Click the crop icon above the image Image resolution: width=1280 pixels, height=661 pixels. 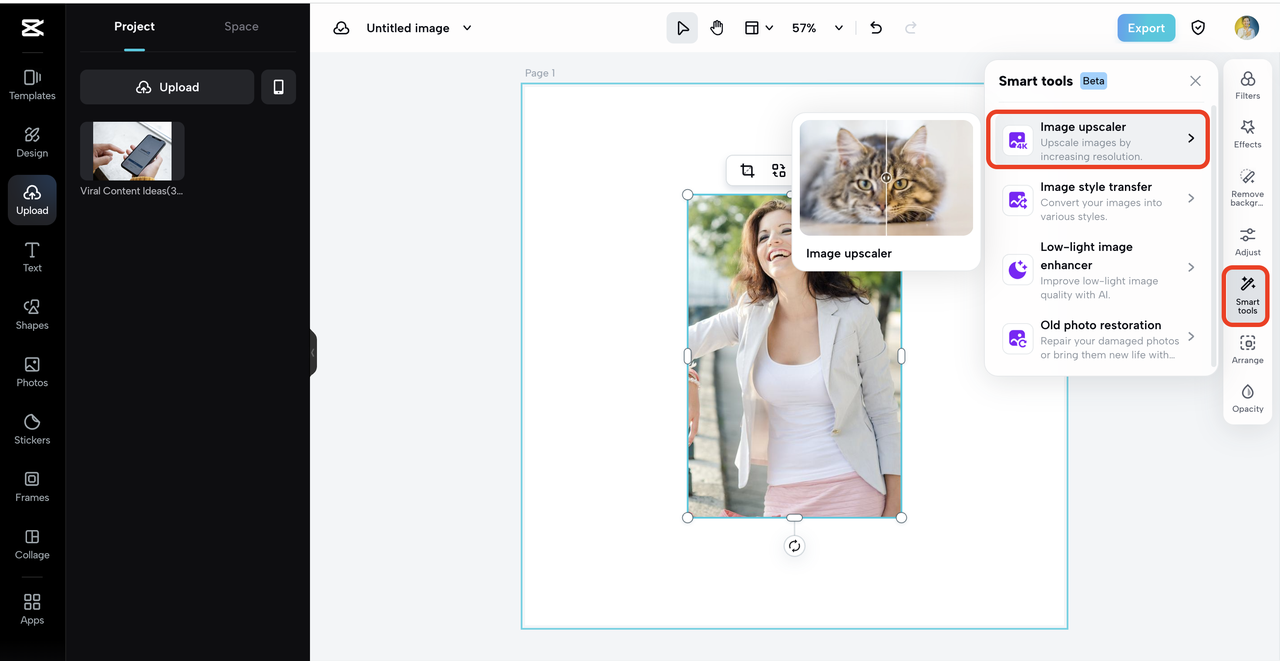(x=747, y=171)
